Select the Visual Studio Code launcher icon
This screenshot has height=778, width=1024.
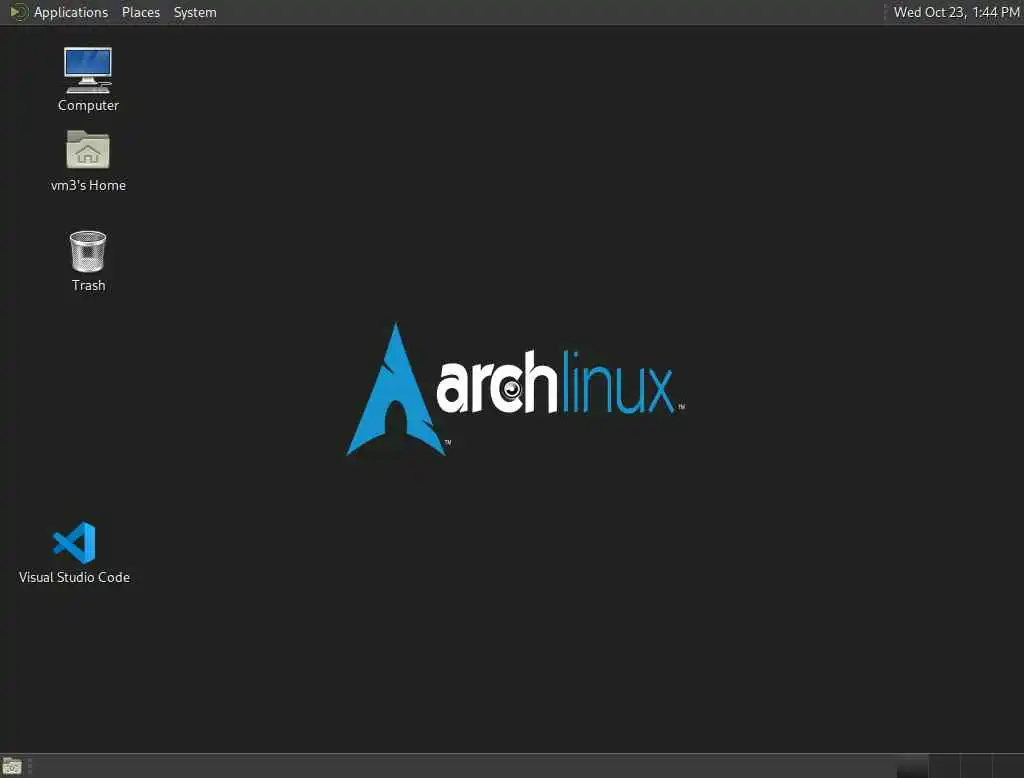click(74, 542)
